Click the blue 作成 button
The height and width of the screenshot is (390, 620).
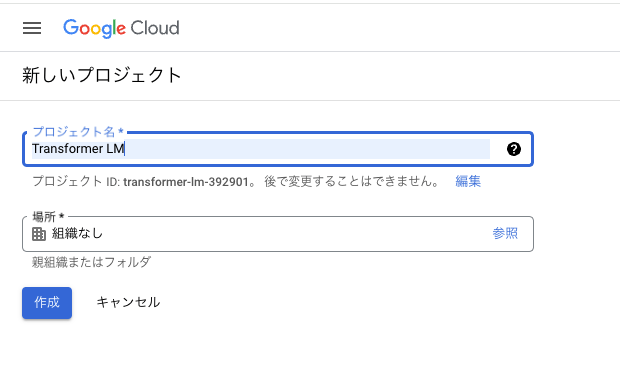pos(47,303)
